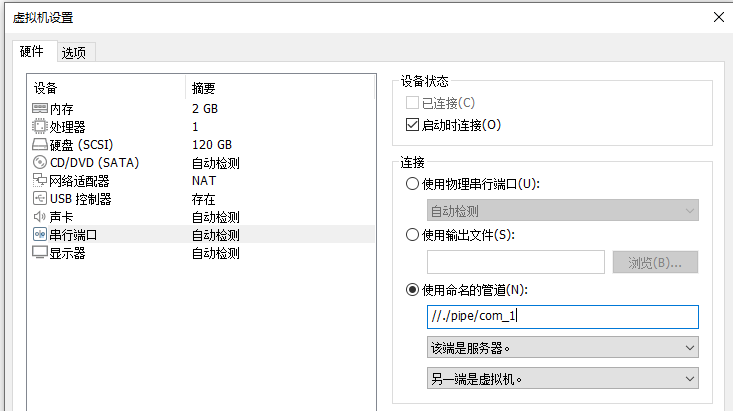Open the 该端是服务器 dropdown
This screenshot has width=733, height=411.
pos(561,347)
